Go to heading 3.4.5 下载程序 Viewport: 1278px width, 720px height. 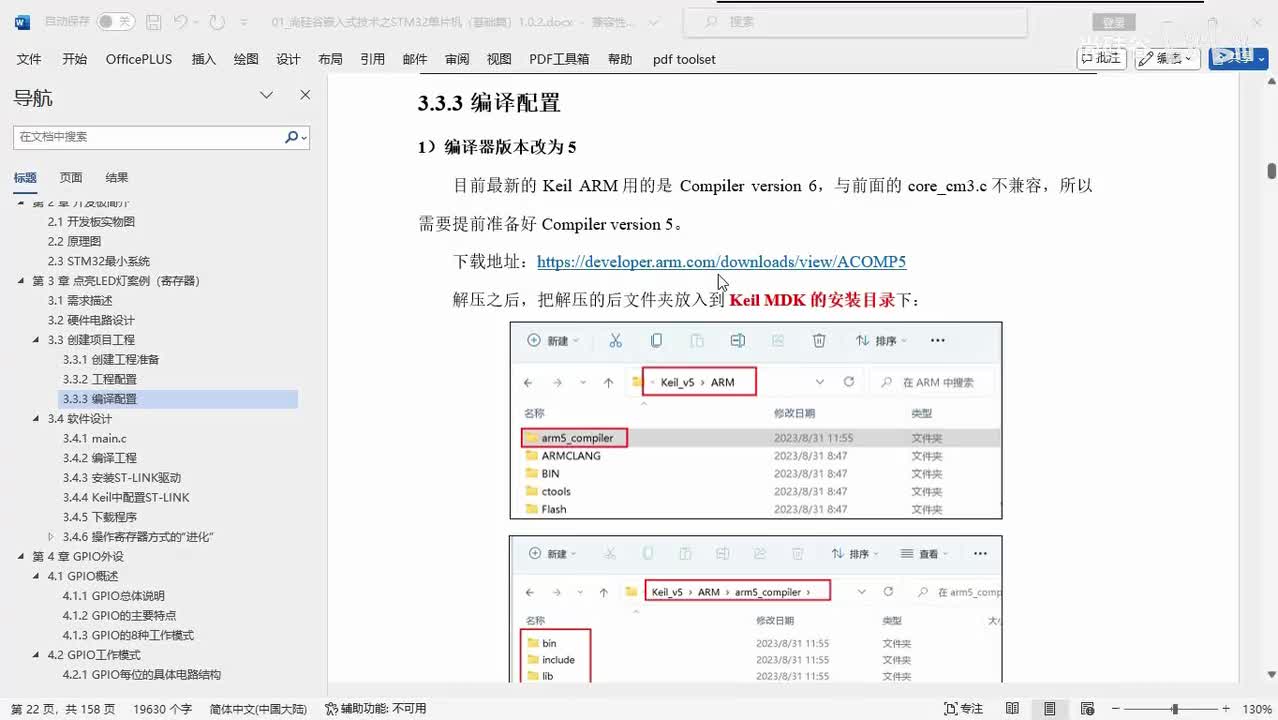point(100,517)
